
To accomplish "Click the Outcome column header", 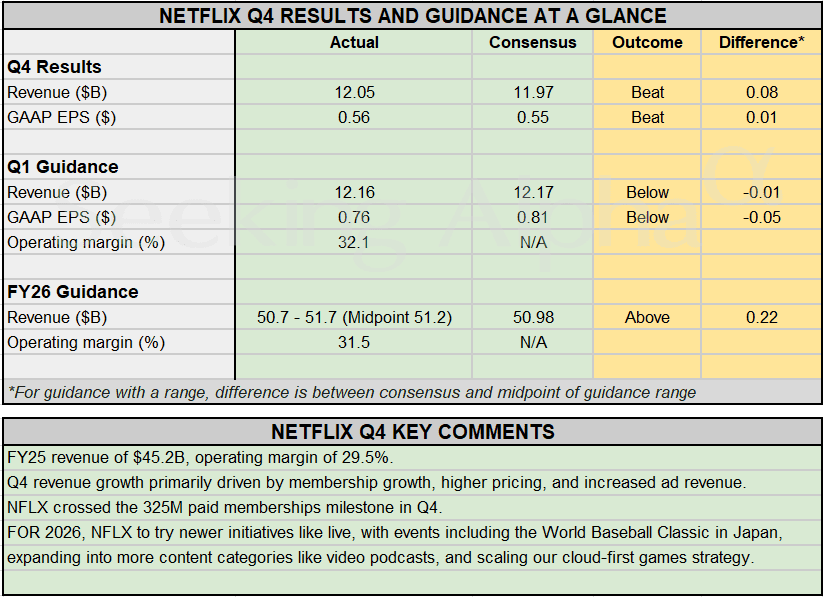I will point(647,42).
